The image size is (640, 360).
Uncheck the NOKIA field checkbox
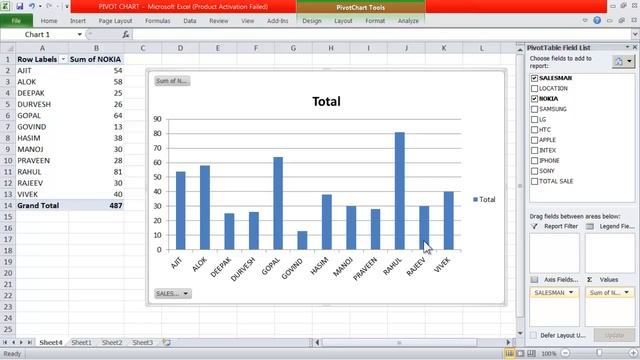pos(534,98)
